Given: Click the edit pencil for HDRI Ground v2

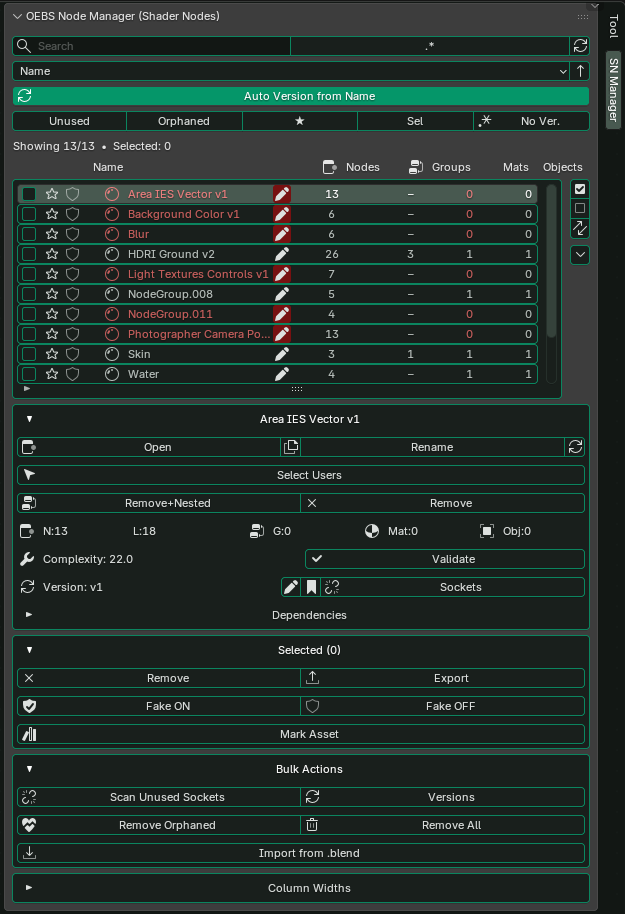Looking at the screenshot, I should (x=282, y=254).
